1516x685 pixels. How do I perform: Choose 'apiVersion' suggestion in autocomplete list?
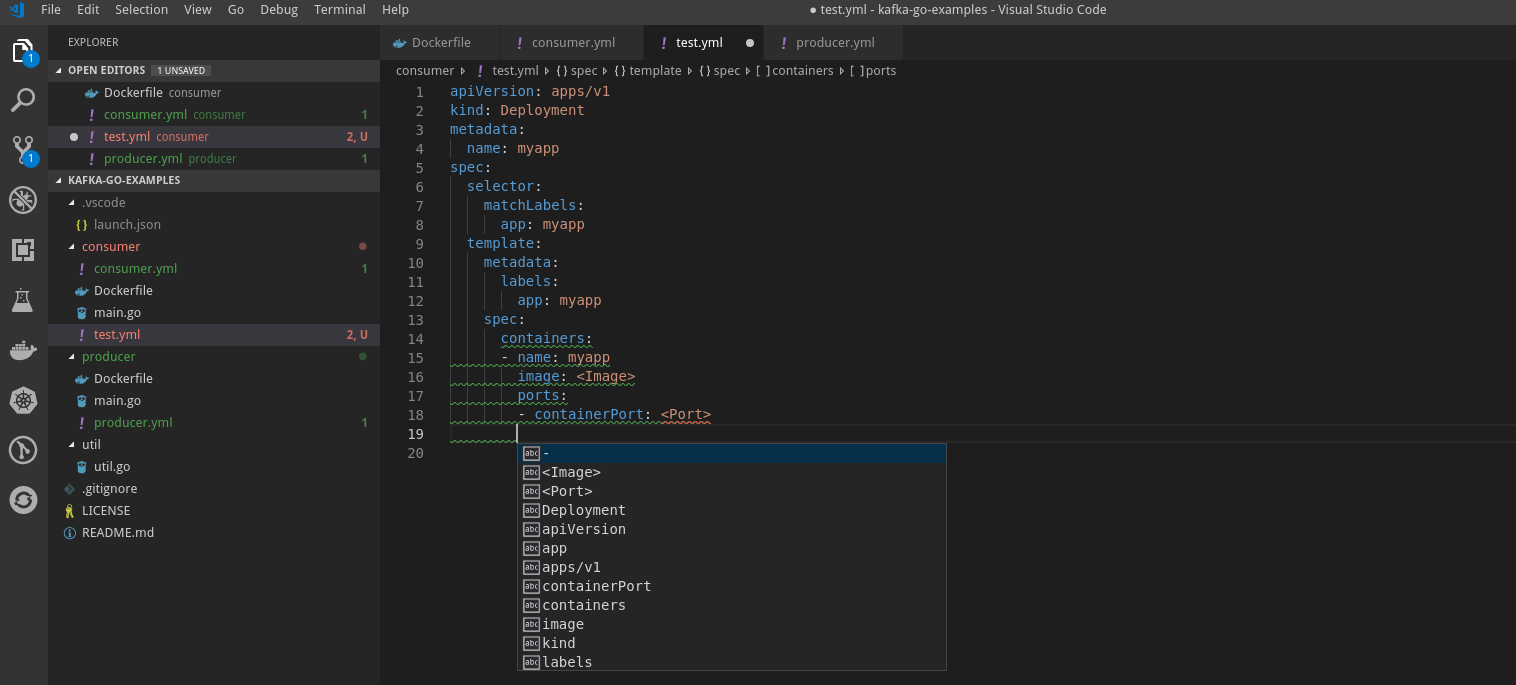[732, 529]
